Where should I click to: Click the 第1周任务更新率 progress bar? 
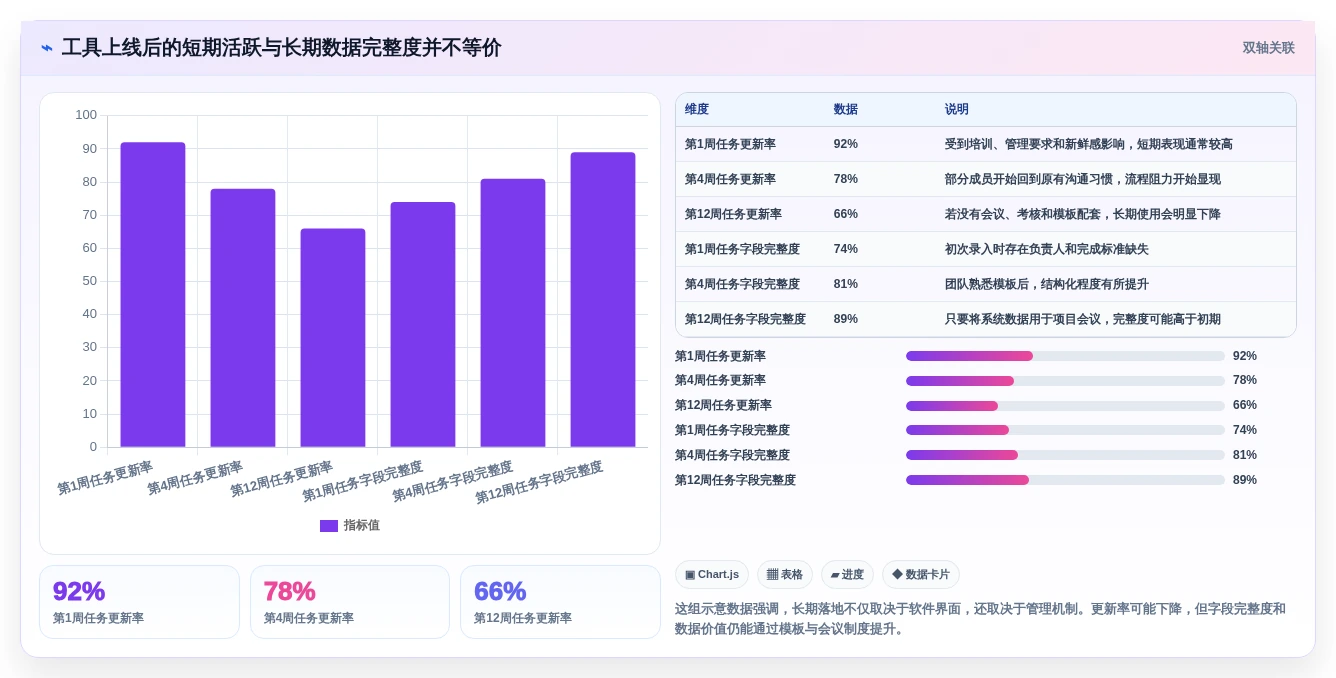point(1065,356)
